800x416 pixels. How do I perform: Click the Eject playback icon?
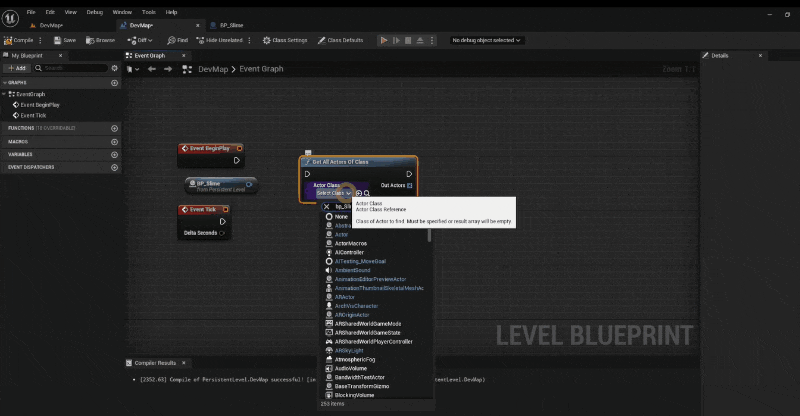pos(420,40)
